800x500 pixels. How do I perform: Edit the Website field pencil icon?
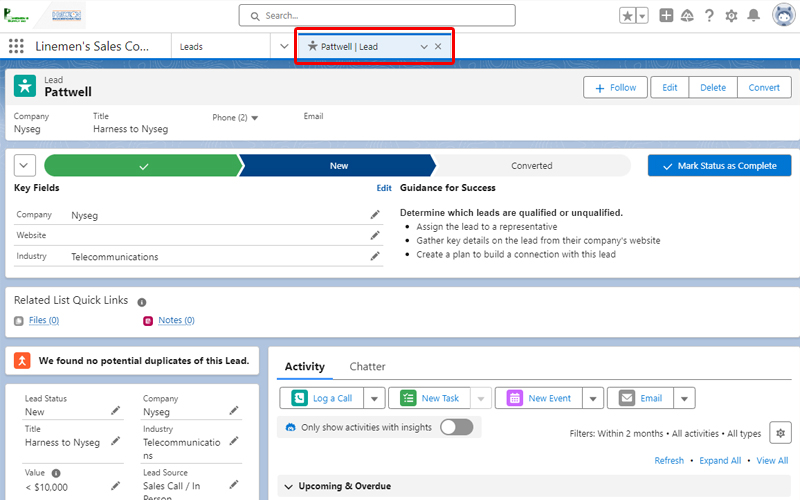coord(375,235)
